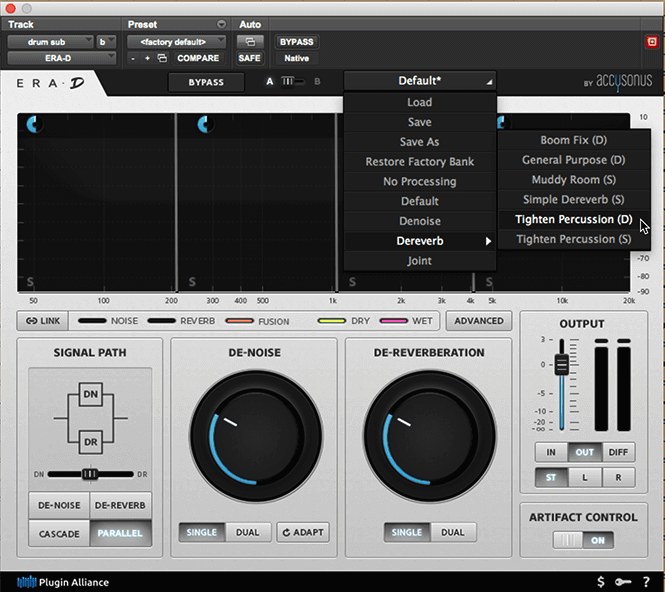
Task: Open the Joint preset category
Action: coord(419,261)
